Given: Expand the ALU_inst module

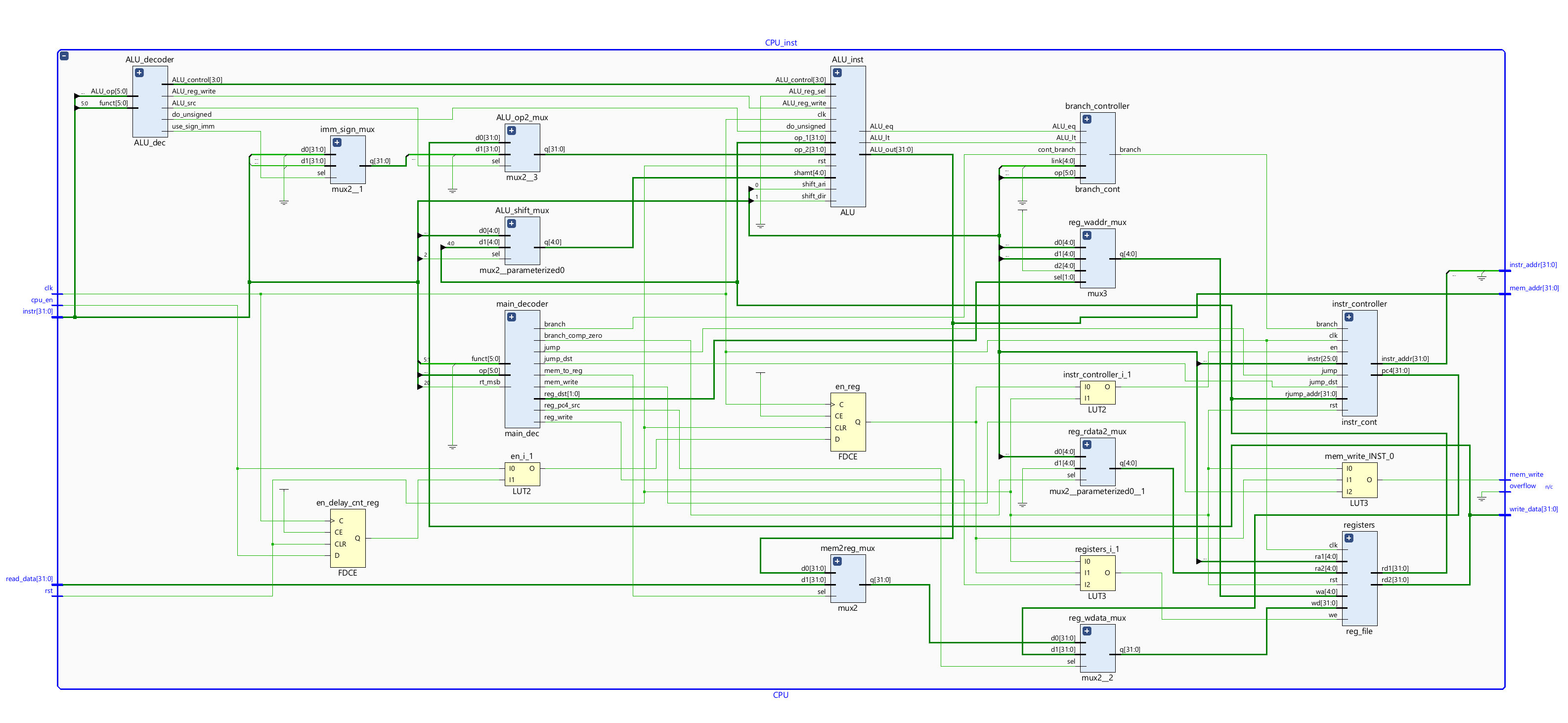Looking at the screenshot, I should pyautogui.click(x=837, y=73).
